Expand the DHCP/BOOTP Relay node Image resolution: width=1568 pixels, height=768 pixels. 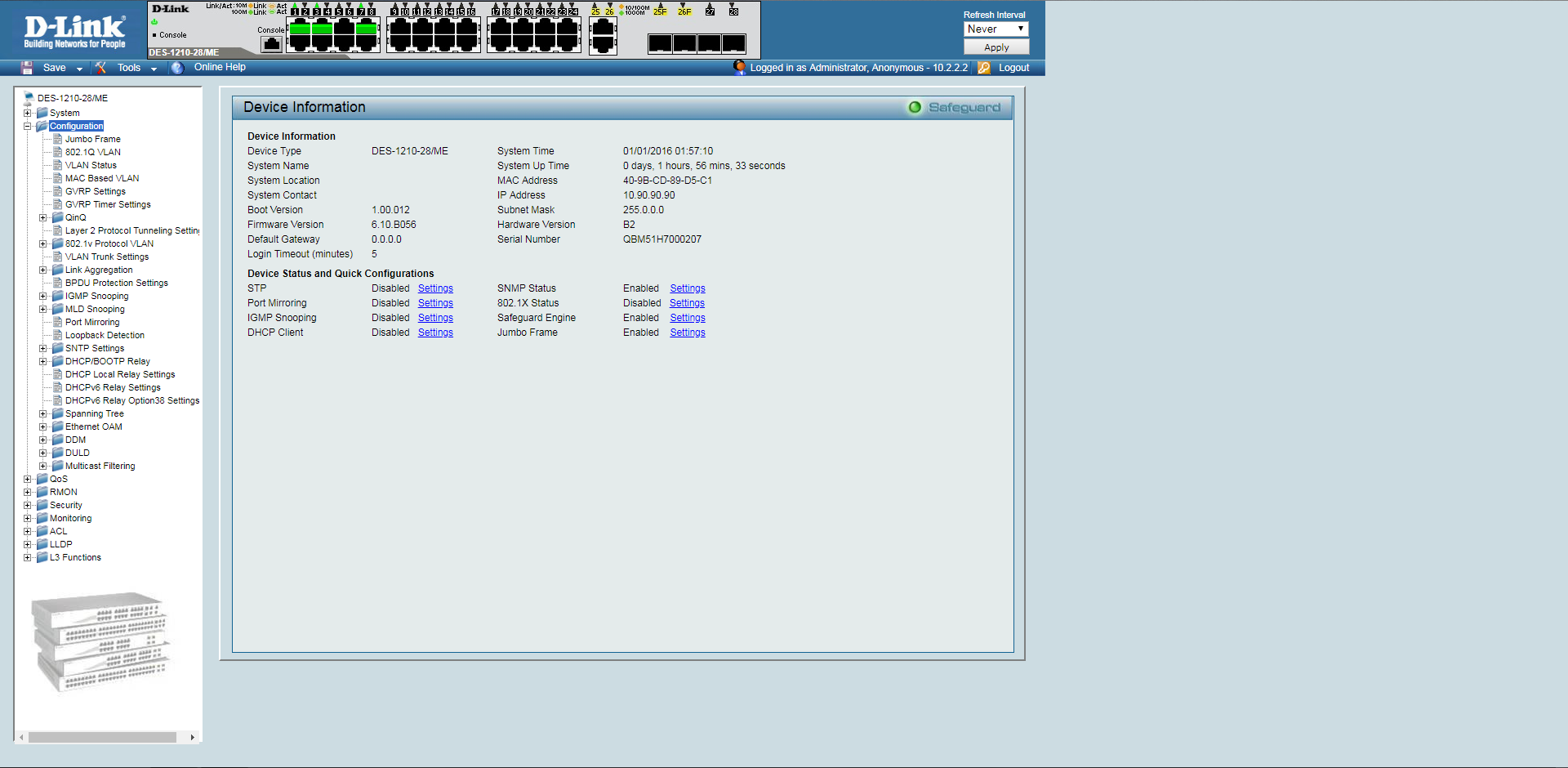43,361
